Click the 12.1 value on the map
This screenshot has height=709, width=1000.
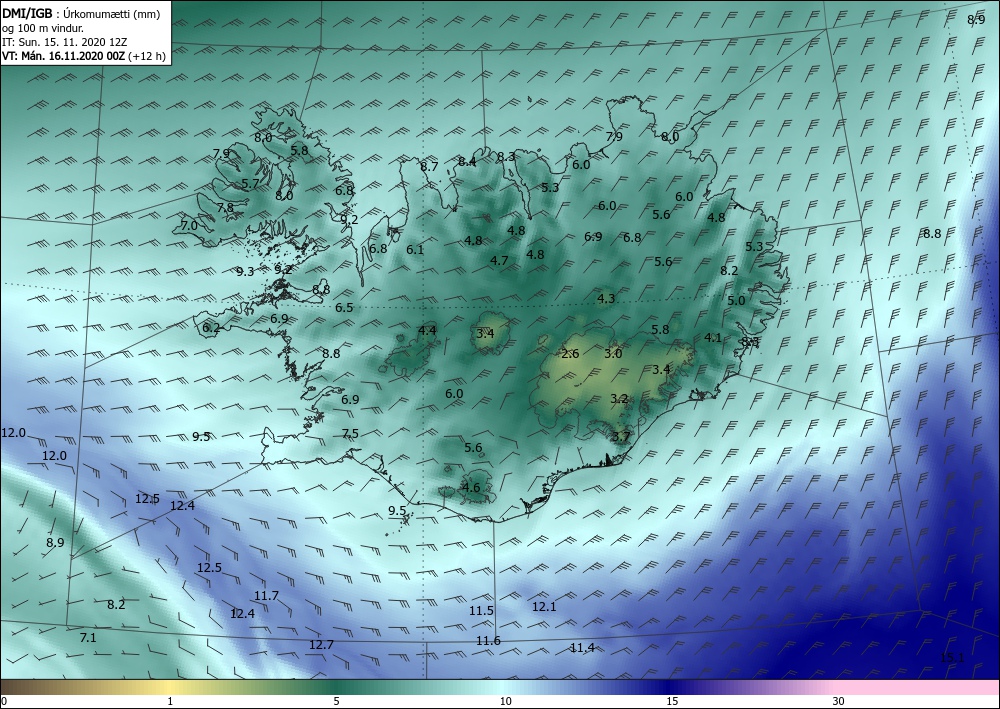[544, 607]
